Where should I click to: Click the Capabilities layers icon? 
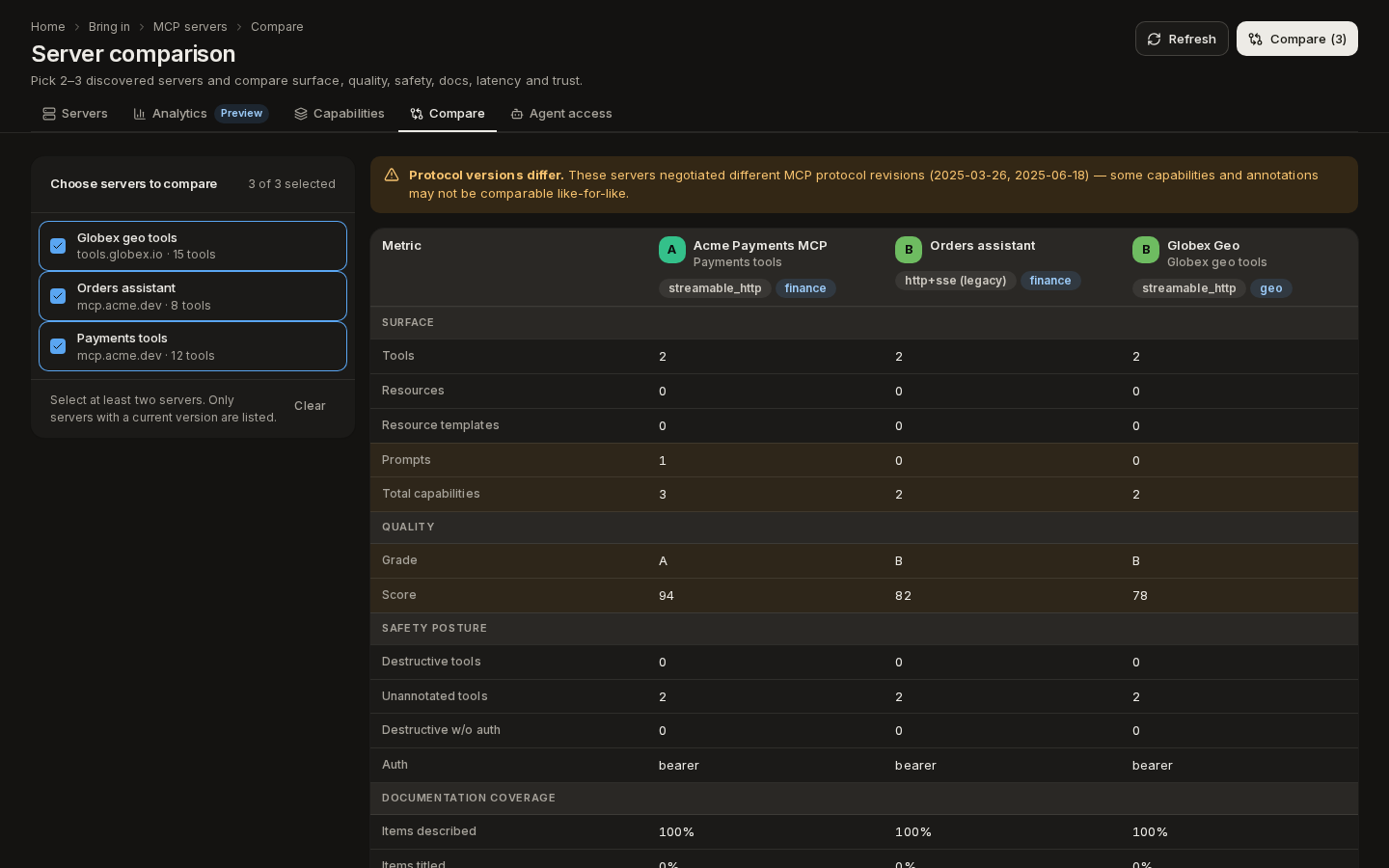pyautogui.click(x=301, y=114)
